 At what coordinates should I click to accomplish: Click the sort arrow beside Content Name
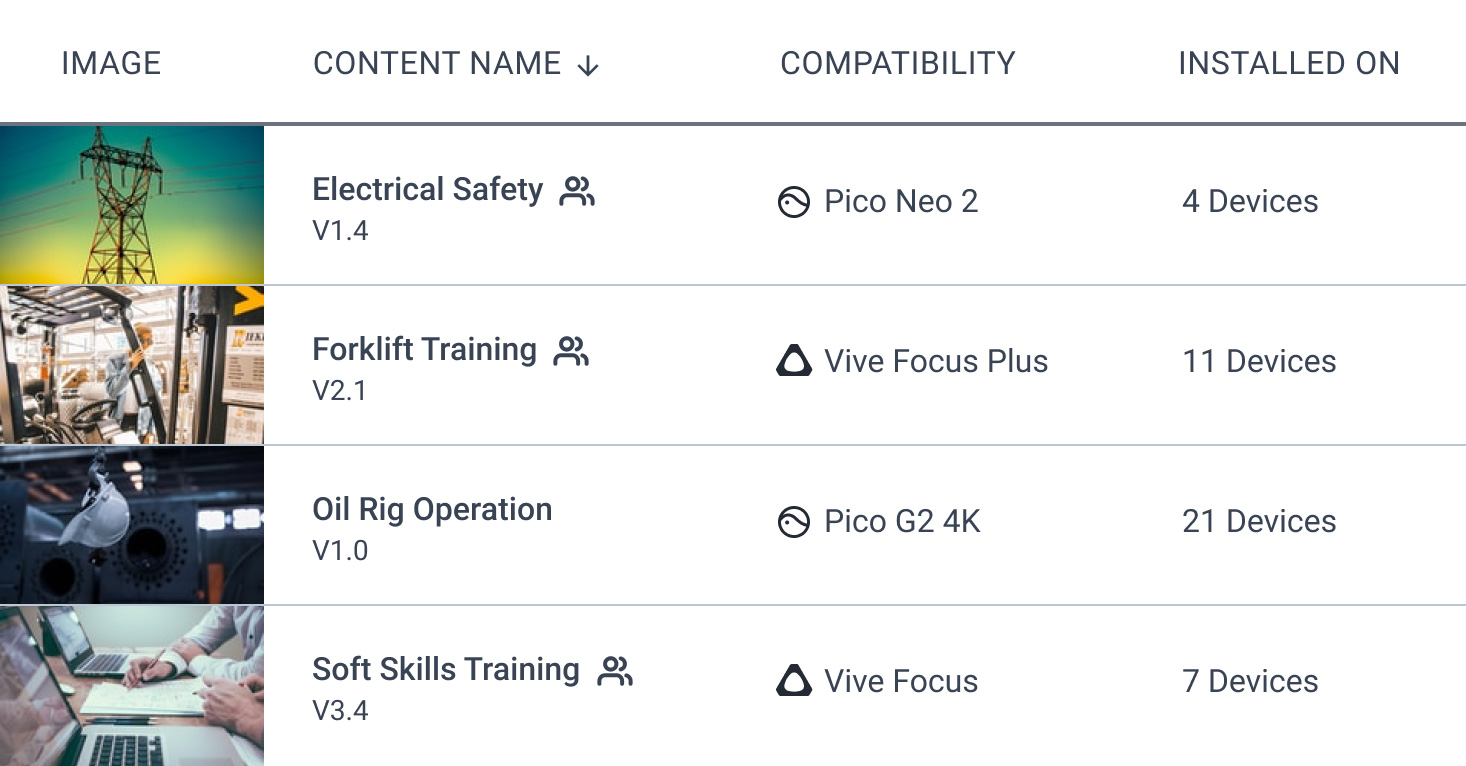(x=588, y=65)
